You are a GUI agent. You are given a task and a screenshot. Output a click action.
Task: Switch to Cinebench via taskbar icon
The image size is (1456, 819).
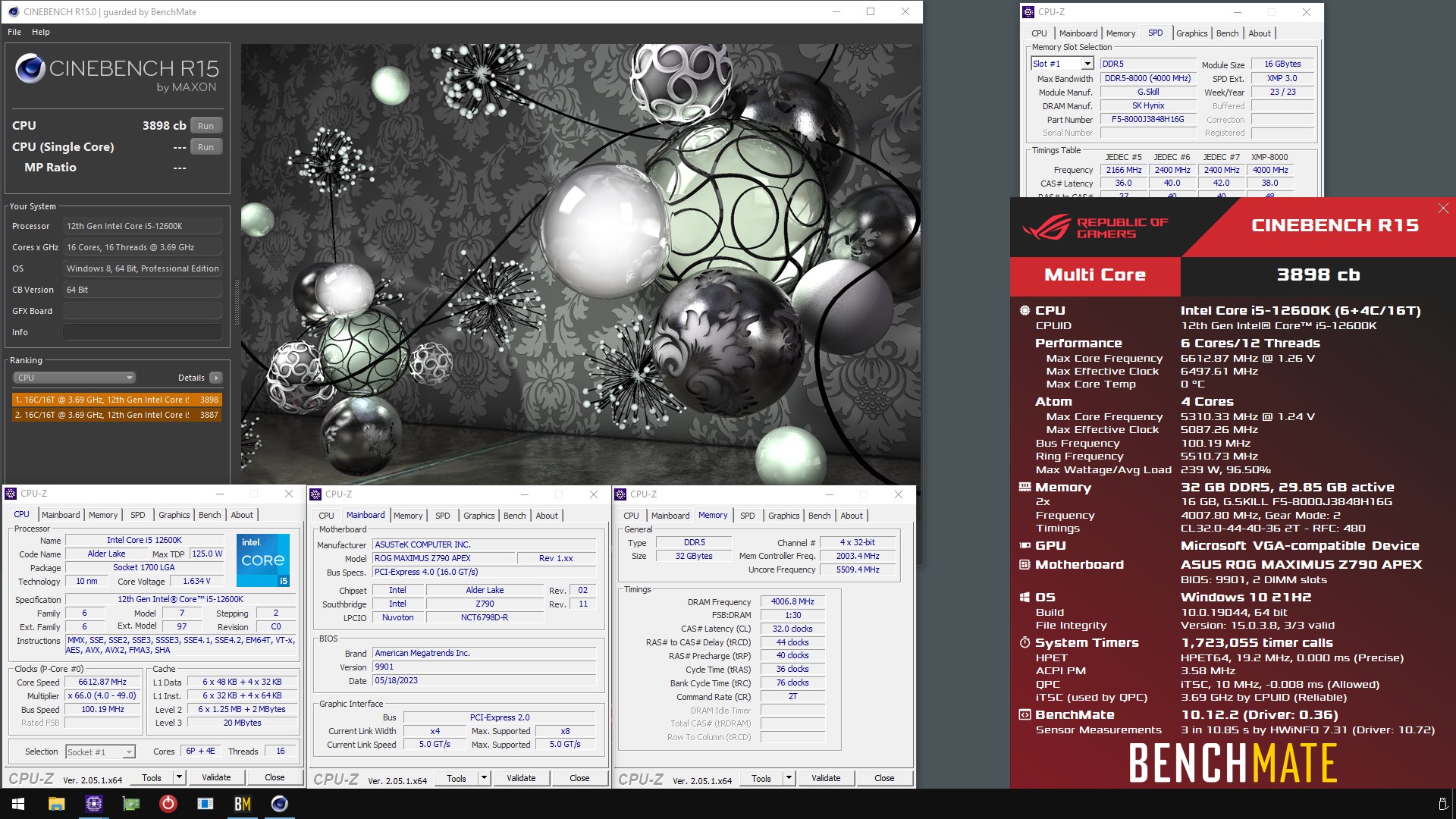[x=280, y=804]
